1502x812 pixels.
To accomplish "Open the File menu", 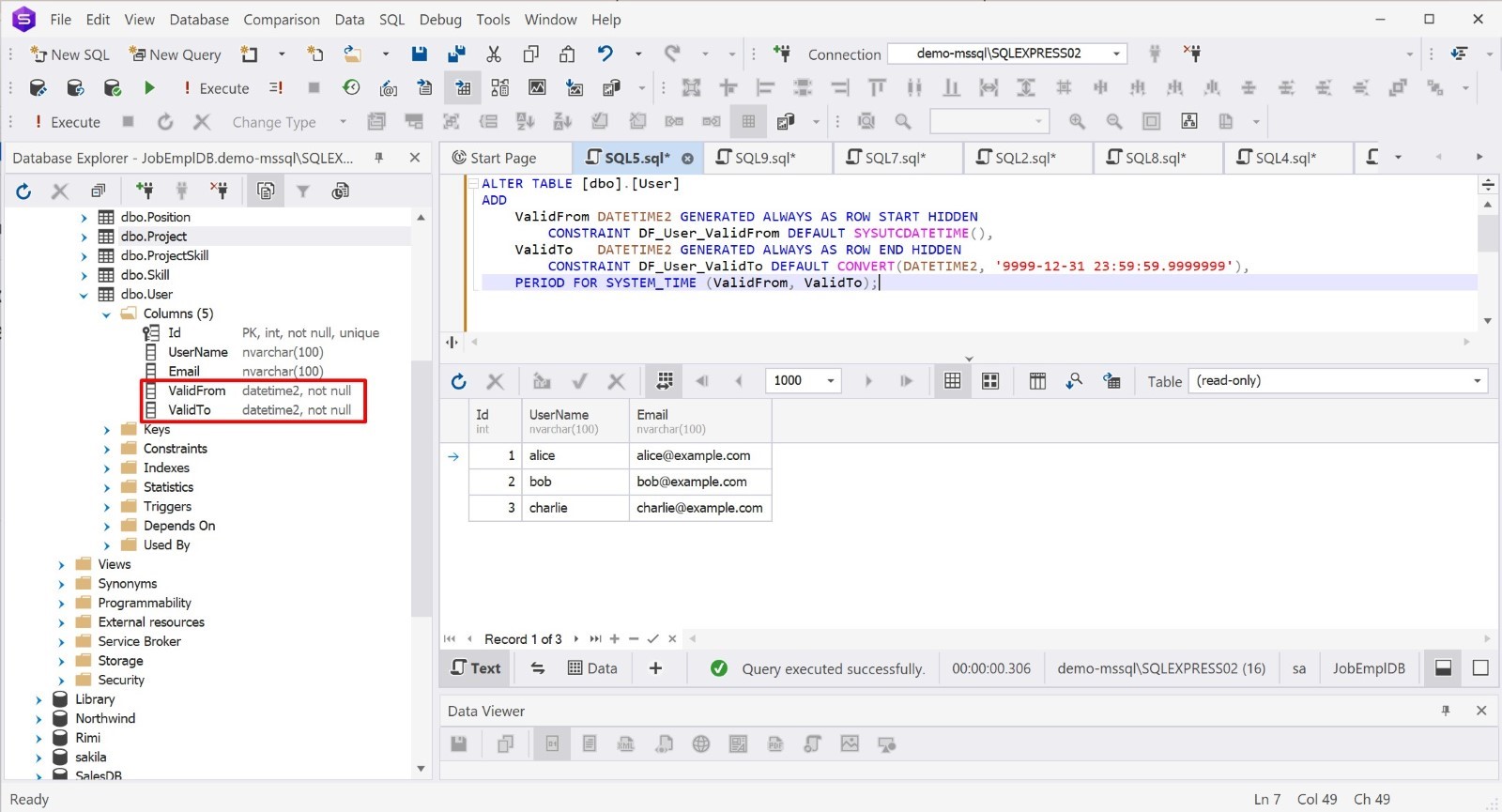I will [x=60, y=20].
